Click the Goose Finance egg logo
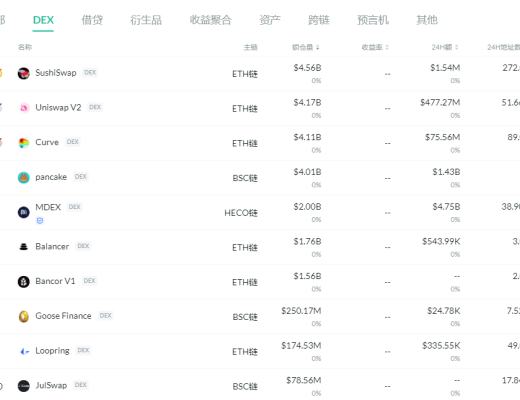Screen dimensions: 520x400 [24, 316]
